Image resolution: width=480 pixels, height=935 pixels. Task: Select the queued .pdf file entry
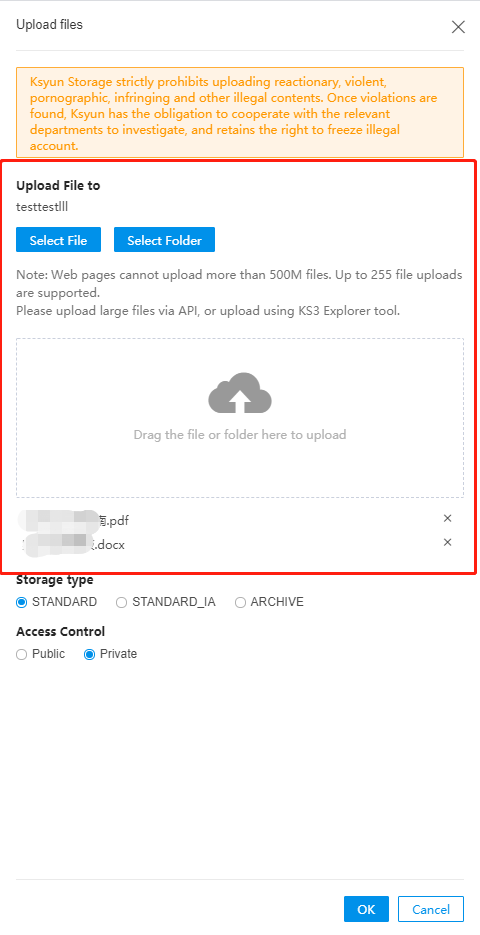73,521
